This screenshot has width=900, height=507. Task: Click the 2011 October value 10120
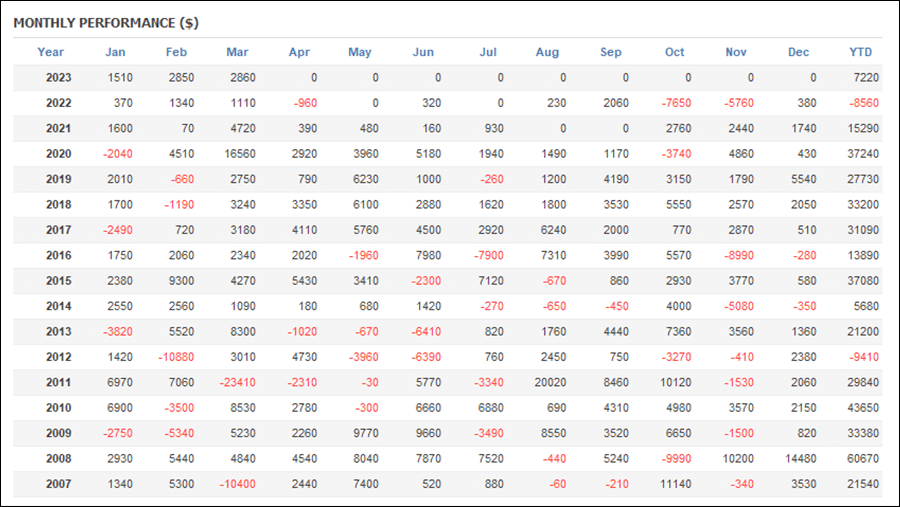point(676,382)
